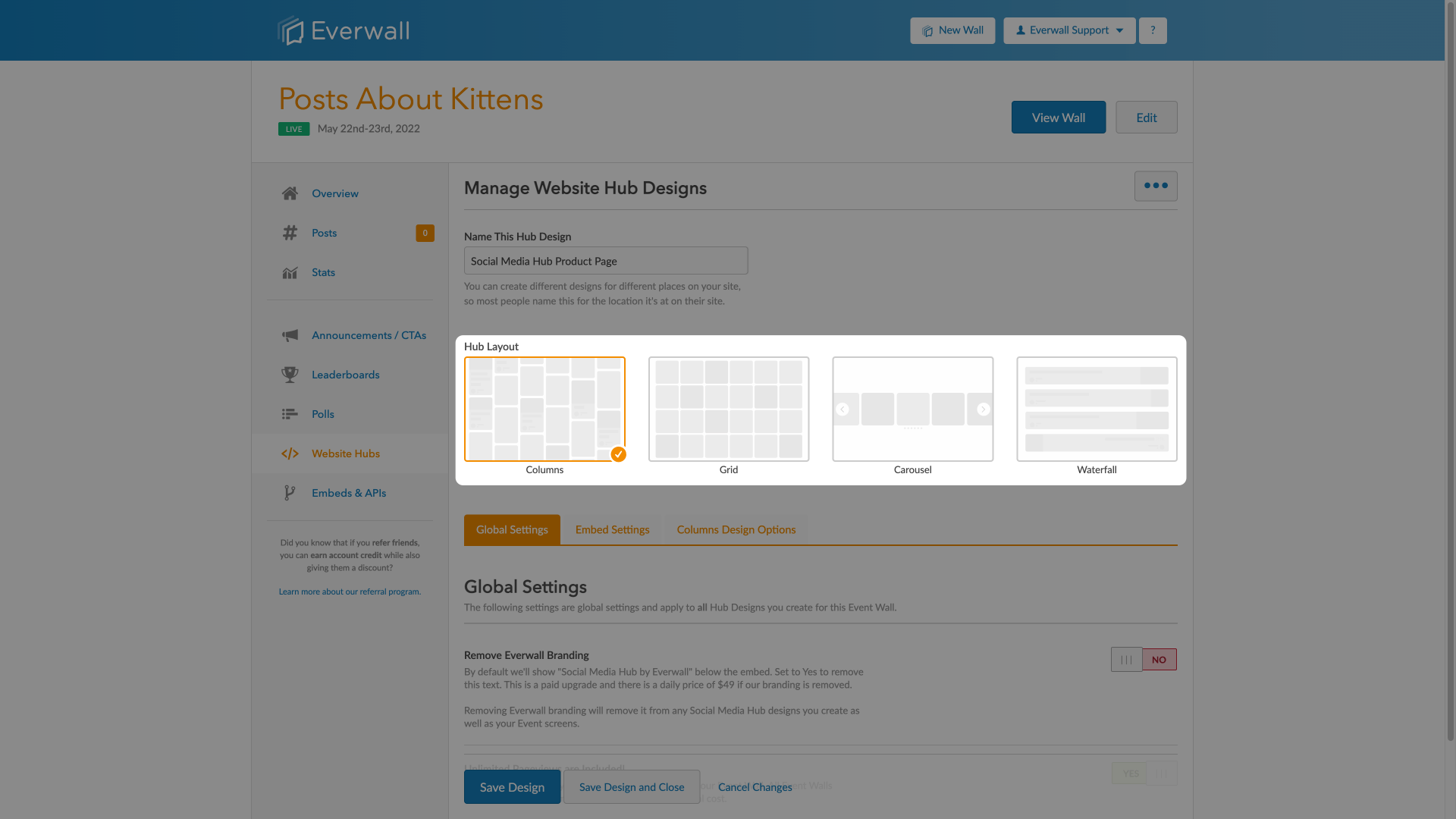This screenshot has height=819, width=1456.
Task: Click the Save Design button
Action: coord(512,787)
